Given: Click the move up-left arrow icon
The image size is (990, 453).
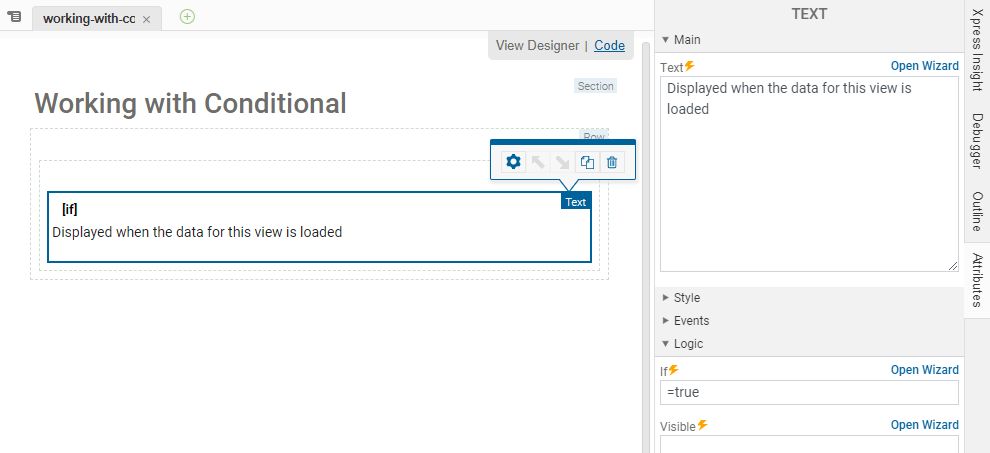Looking at the screenshot, I should pyautogui.click(x=538, y=162).
